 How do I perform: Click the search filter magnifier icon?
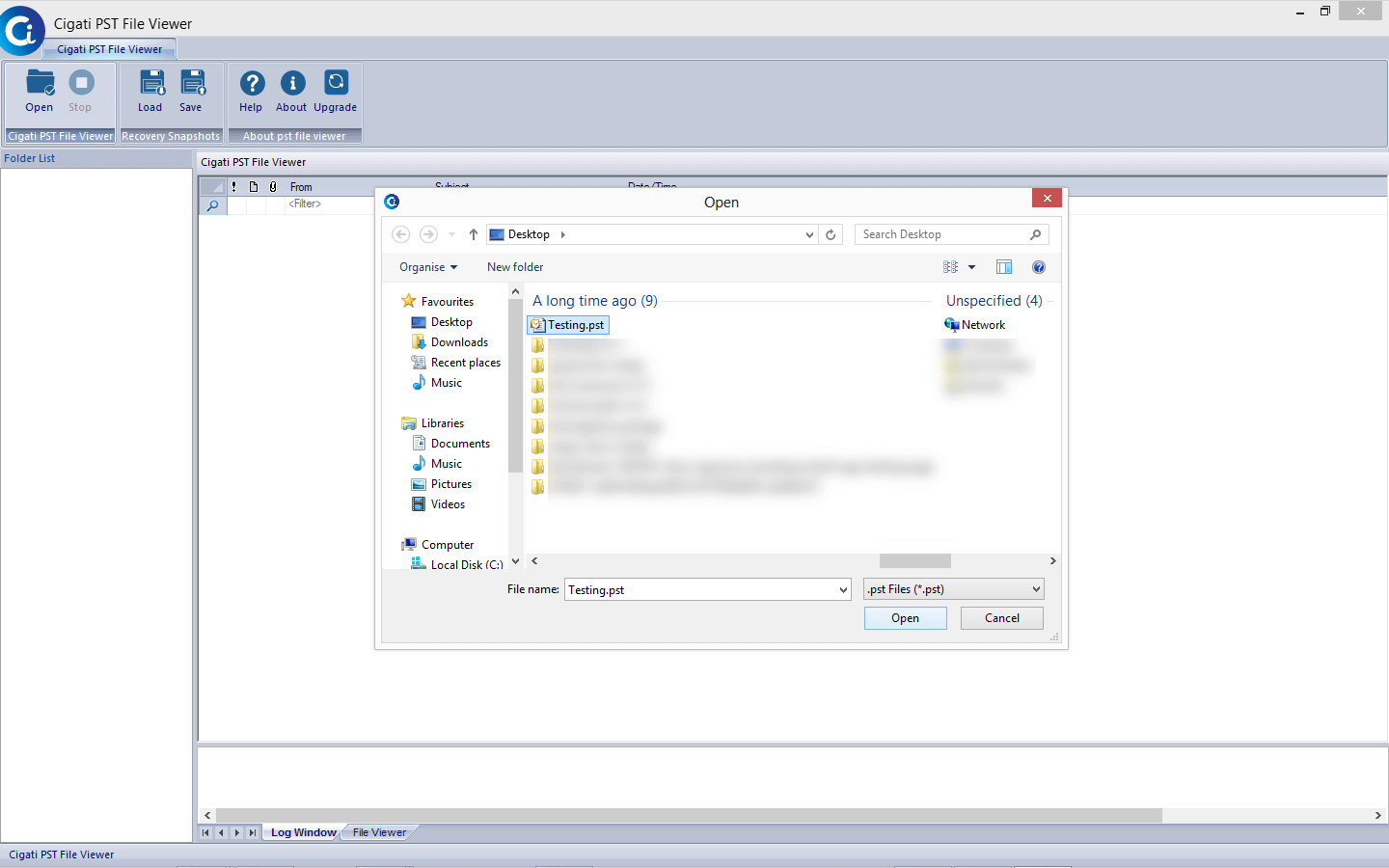pos(212,205)
